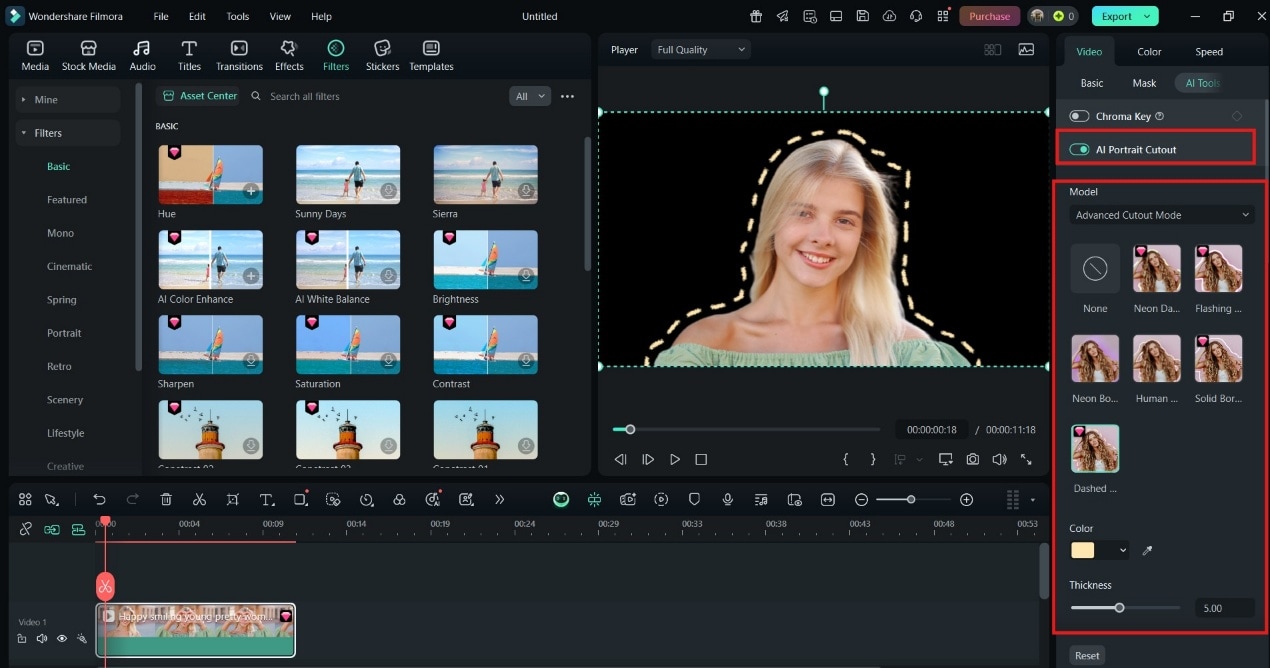The width and height of the screenshot is (1270, 668).
Task: Click the speed clock icon in timeline toolbar
Action: pyautogui.click(x=366, y=499)
